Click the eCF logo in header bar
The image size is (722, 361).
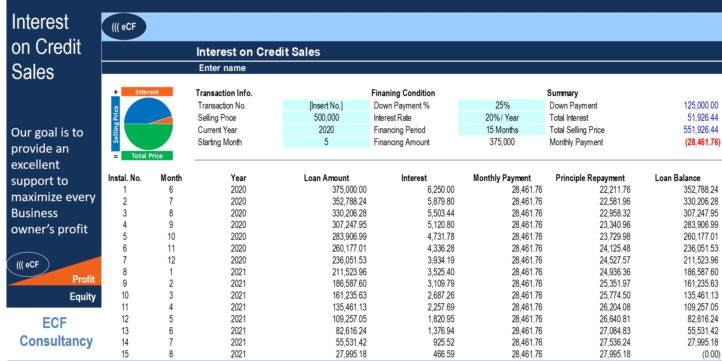[124, 27]
